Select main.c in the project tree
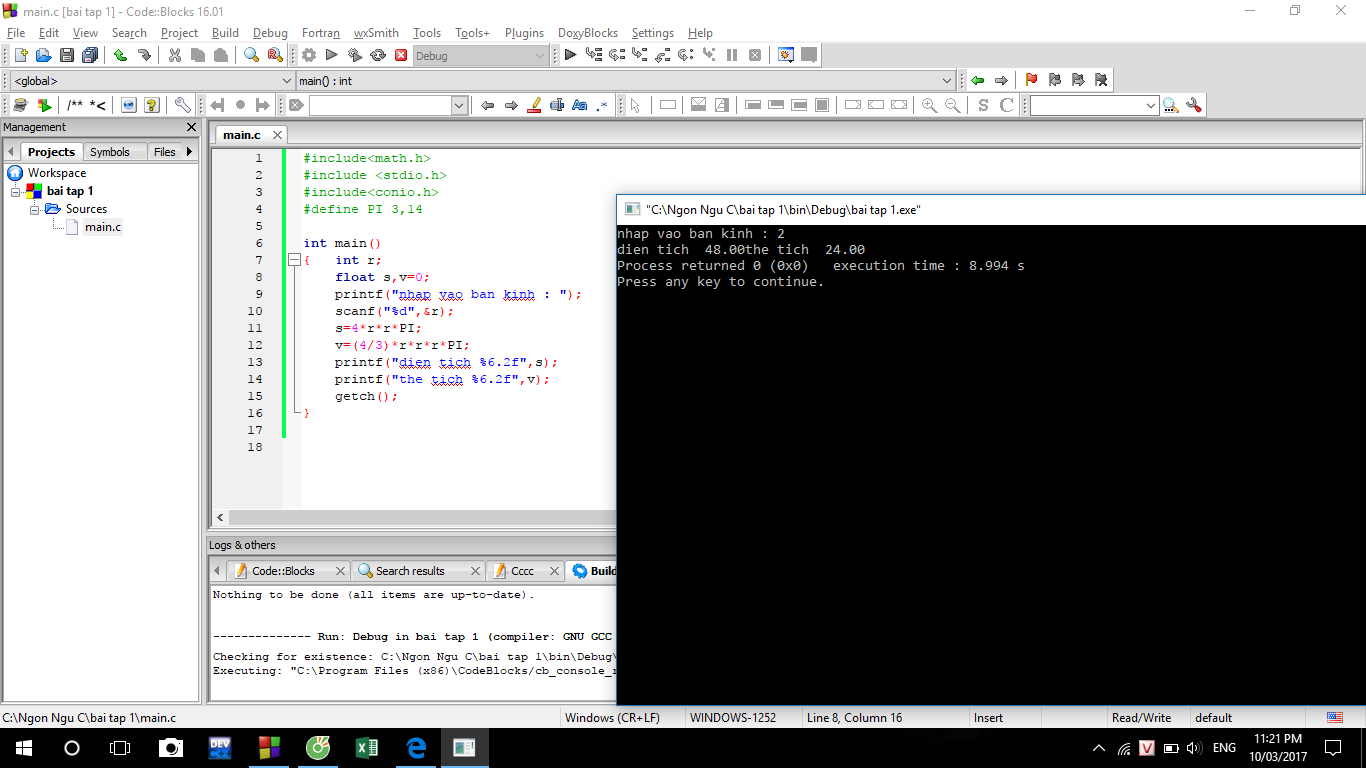Screen dimensions: 1366x768 tap(103, 227)
